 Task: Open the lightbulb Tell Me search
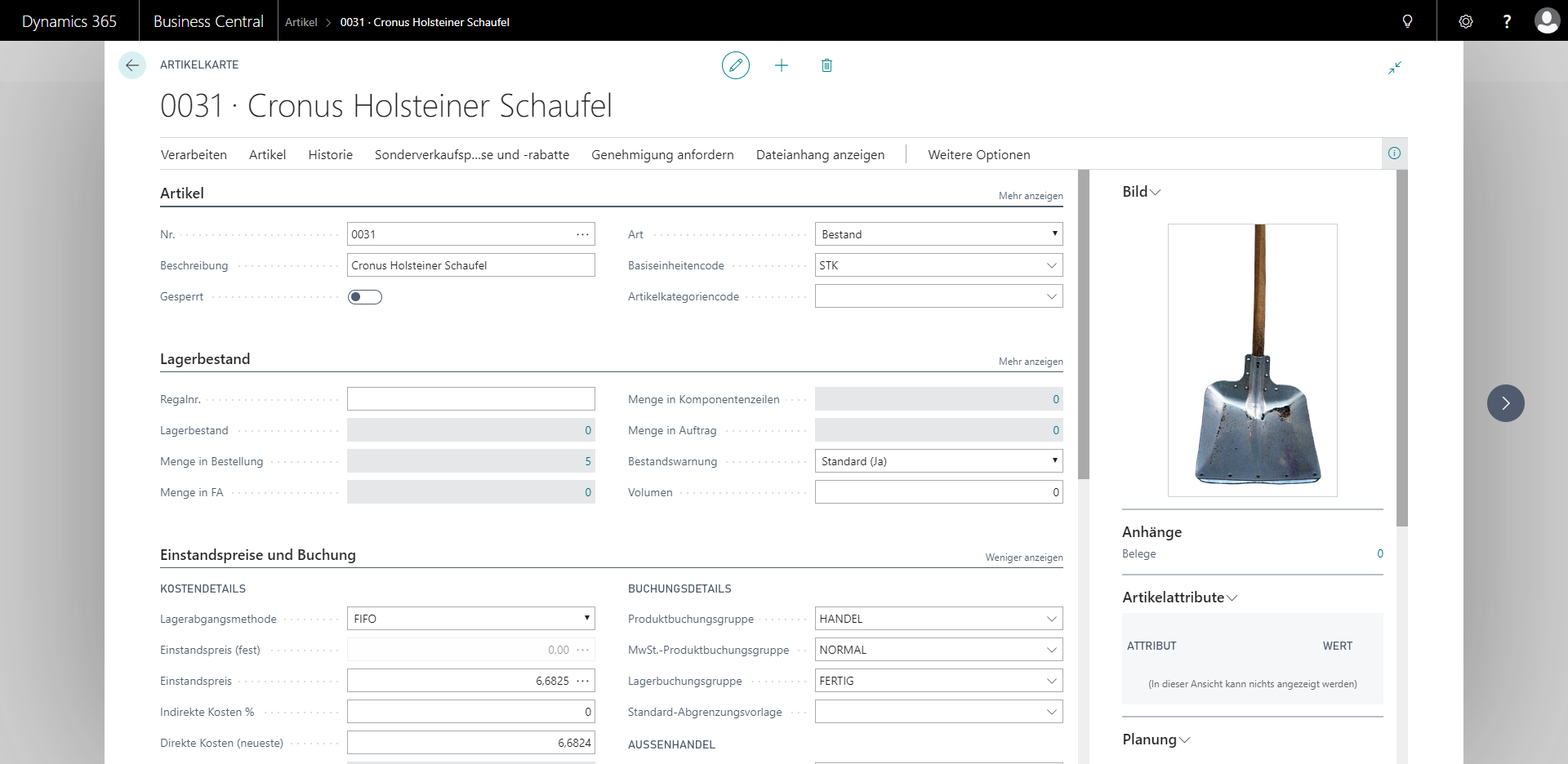(x=1407, y=21)
